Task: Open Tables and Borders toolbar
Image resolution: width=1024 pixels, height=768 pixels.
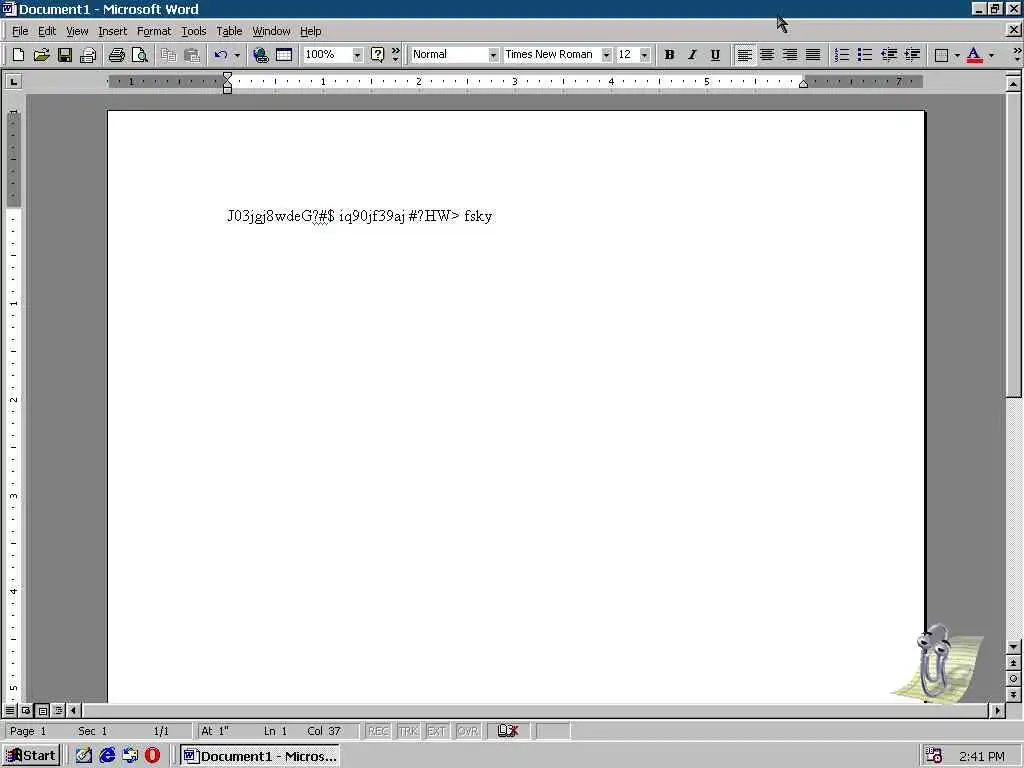Action: click(x=284, y=55)
